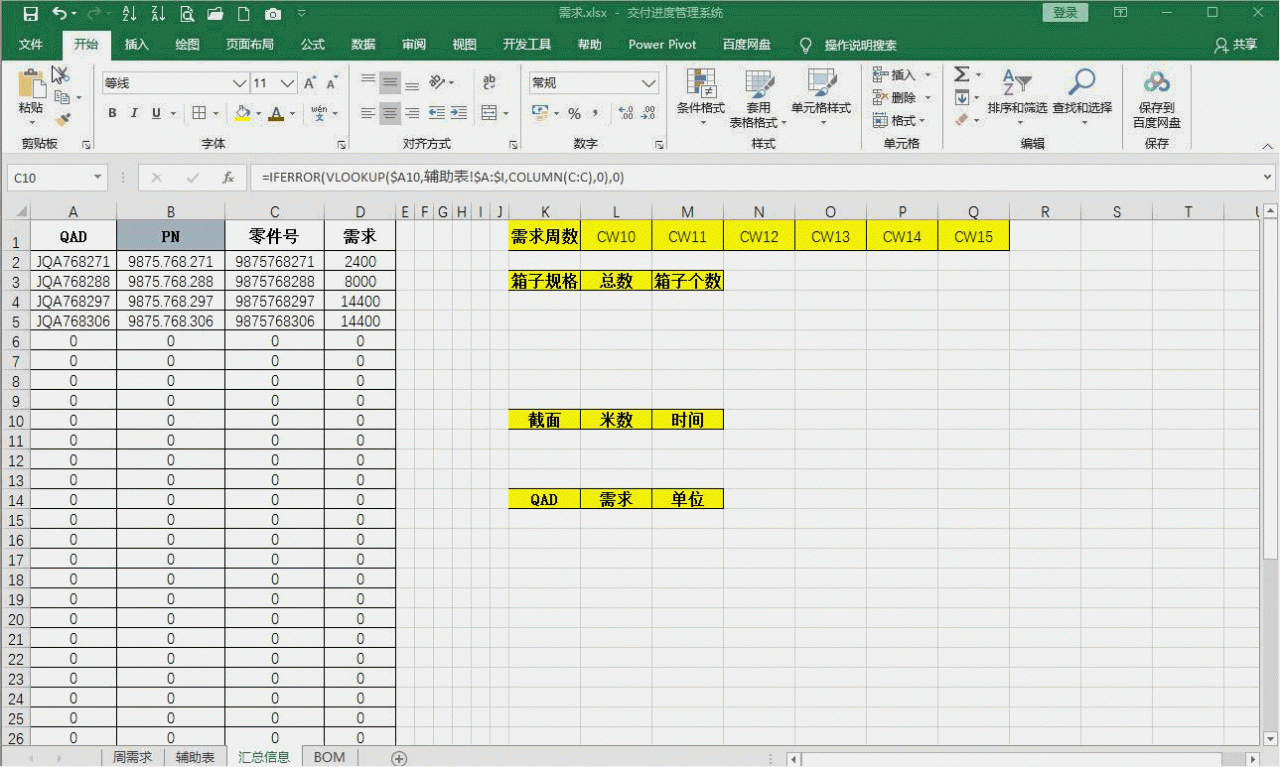Save to Baidu Netdisk
Viewport: 1280px width, 767px height.
[1157, 98]
